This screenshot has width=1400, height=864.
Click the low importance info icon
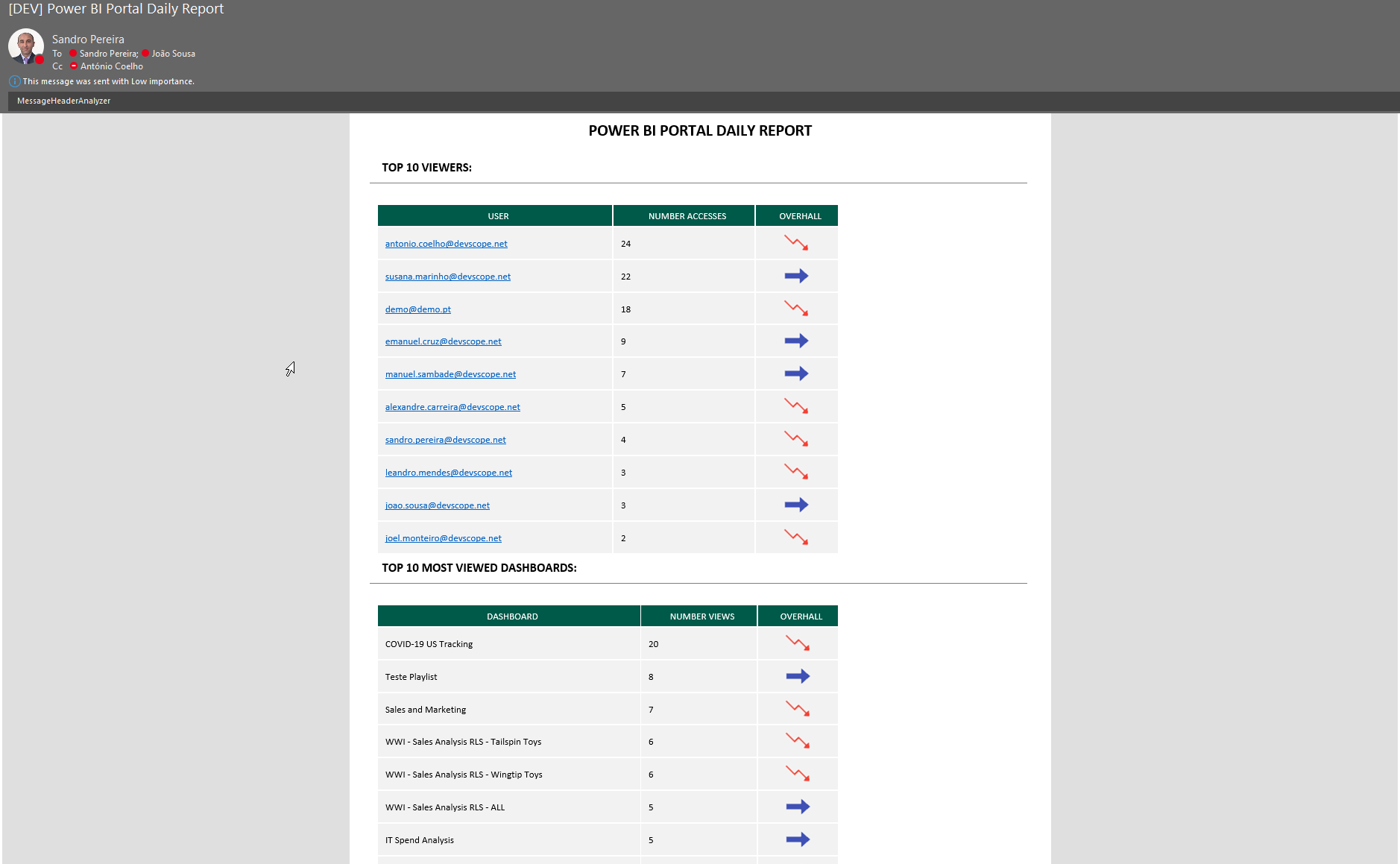(14, 81)
